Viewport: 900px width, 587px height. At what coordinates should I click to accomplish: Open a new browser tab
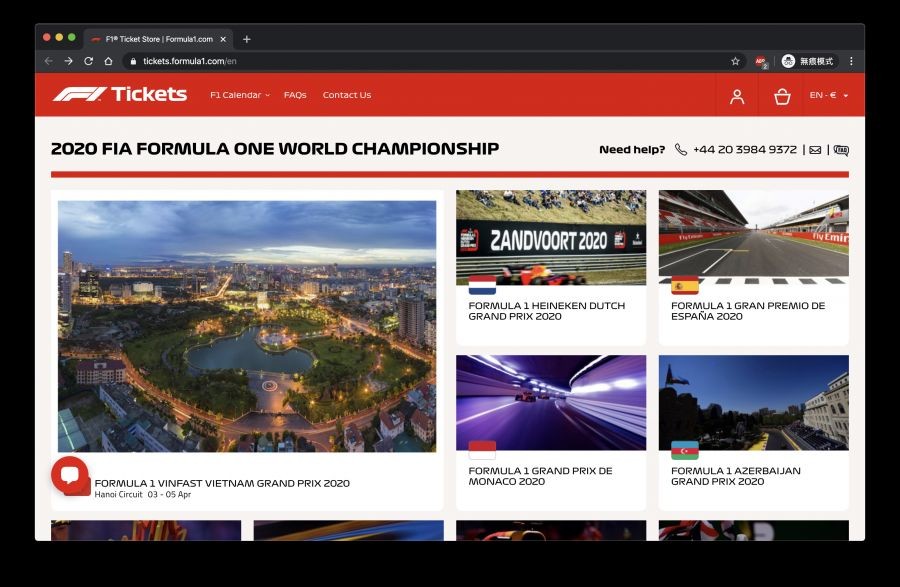(x=247, y=39)
